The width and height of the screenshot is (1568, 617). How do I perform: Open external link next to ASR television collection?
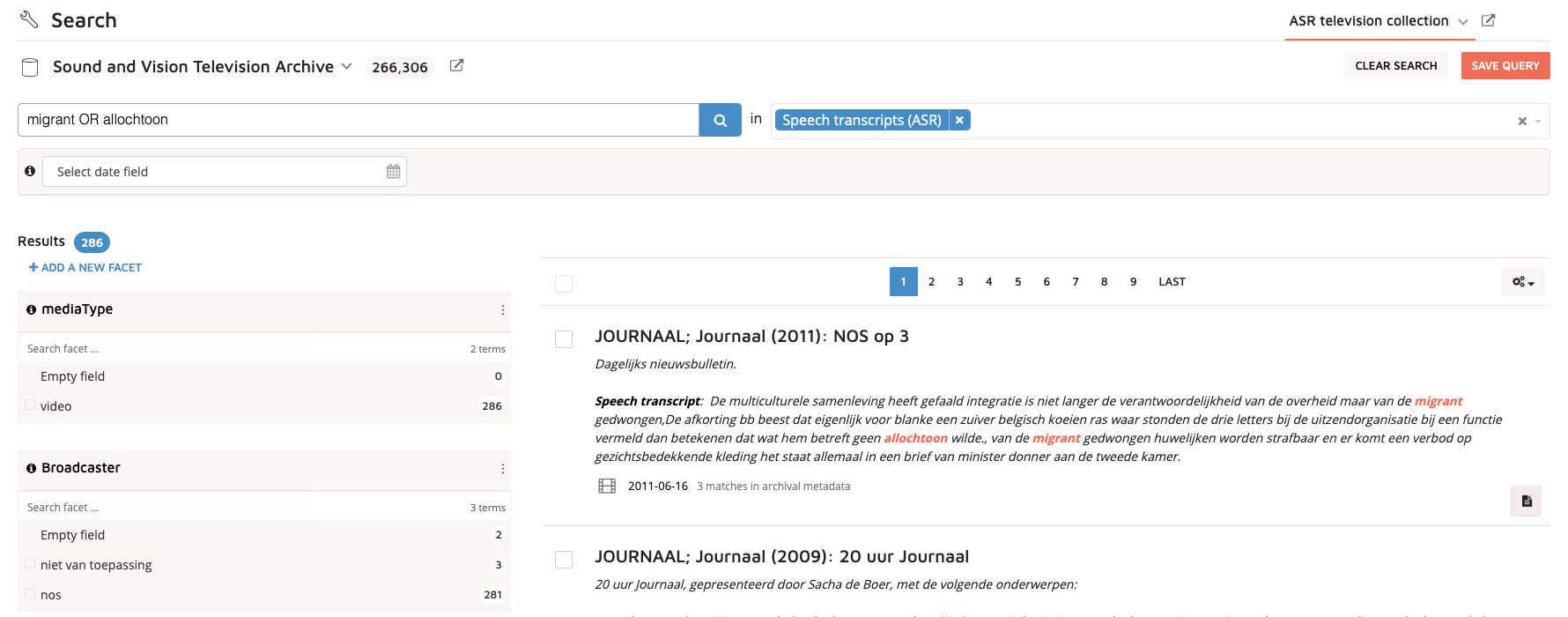click(1488, 20)
